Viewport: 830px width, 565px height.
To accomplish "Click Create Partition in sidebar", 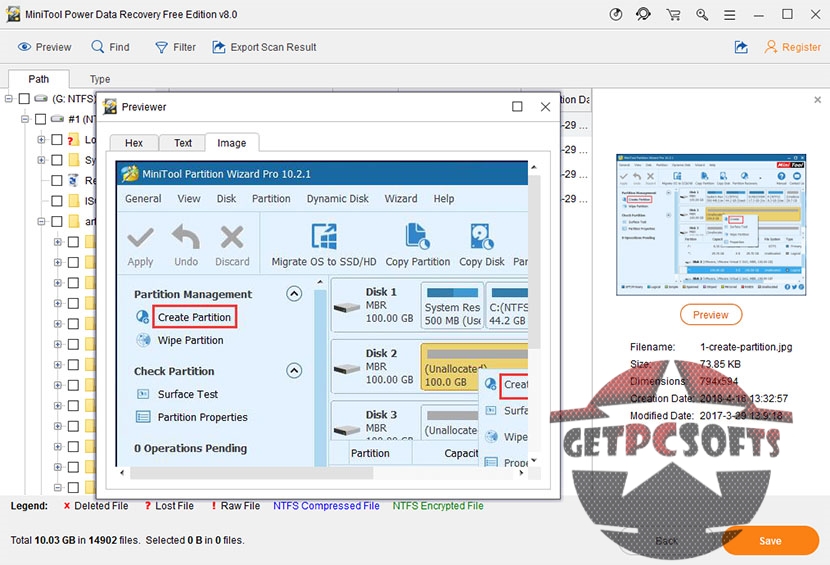I will click(194, 317).
